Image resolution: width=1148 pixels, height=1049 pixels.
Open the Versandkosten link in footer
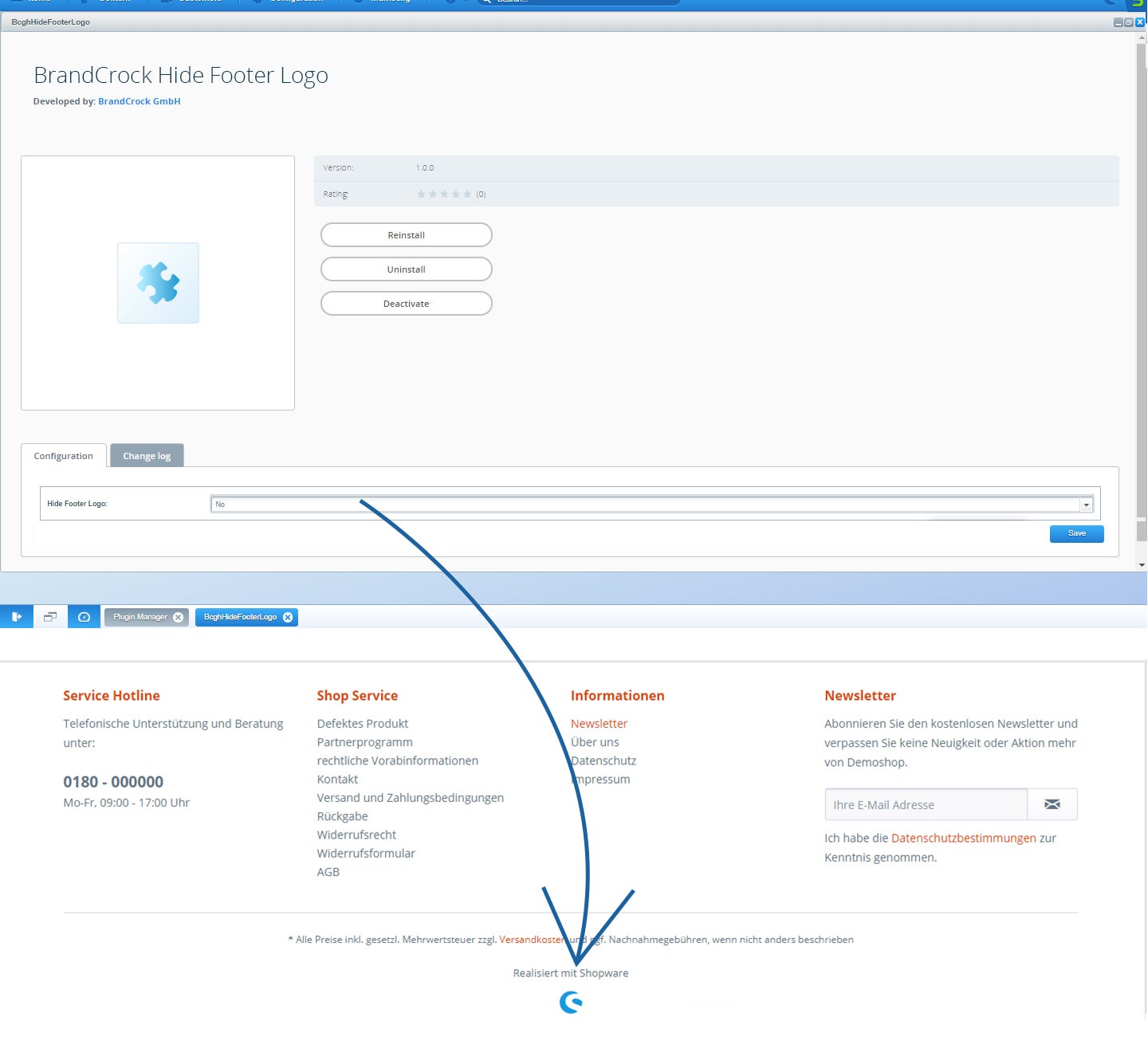click(533, 940)
